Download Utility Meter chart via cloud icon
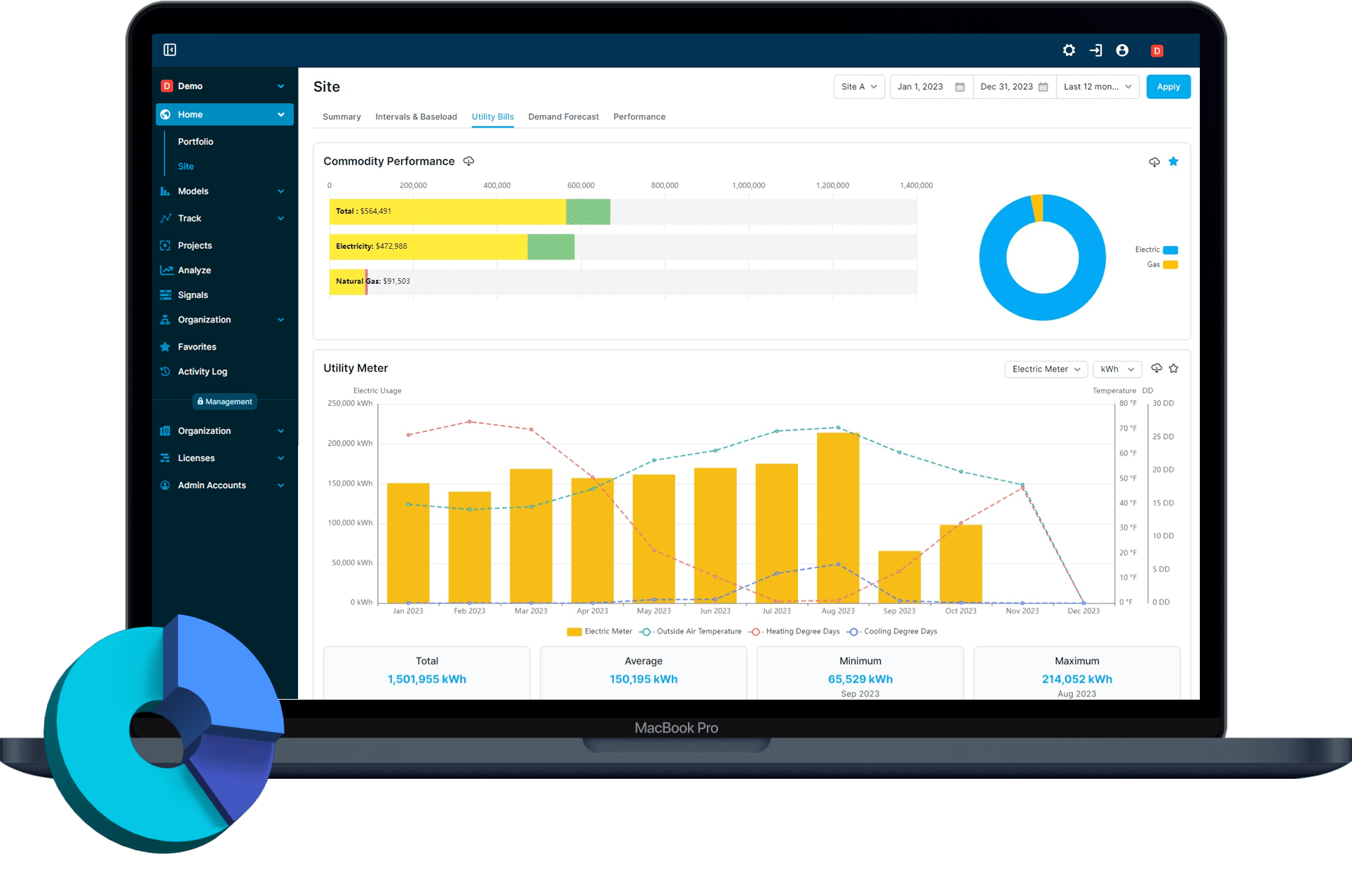 (x=1156, y=369)
